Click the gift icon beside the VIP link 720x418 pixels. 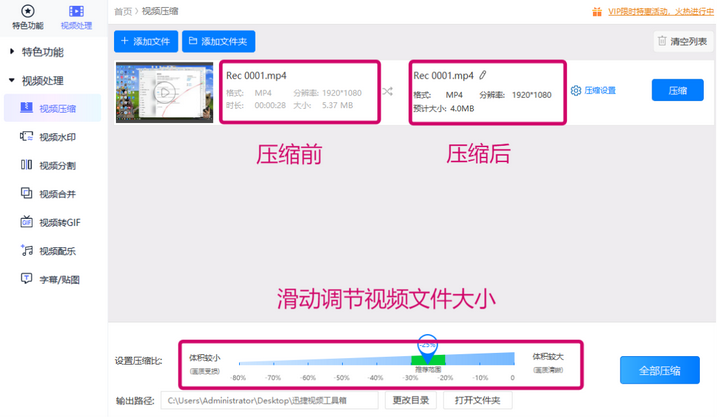pos(597,11)
